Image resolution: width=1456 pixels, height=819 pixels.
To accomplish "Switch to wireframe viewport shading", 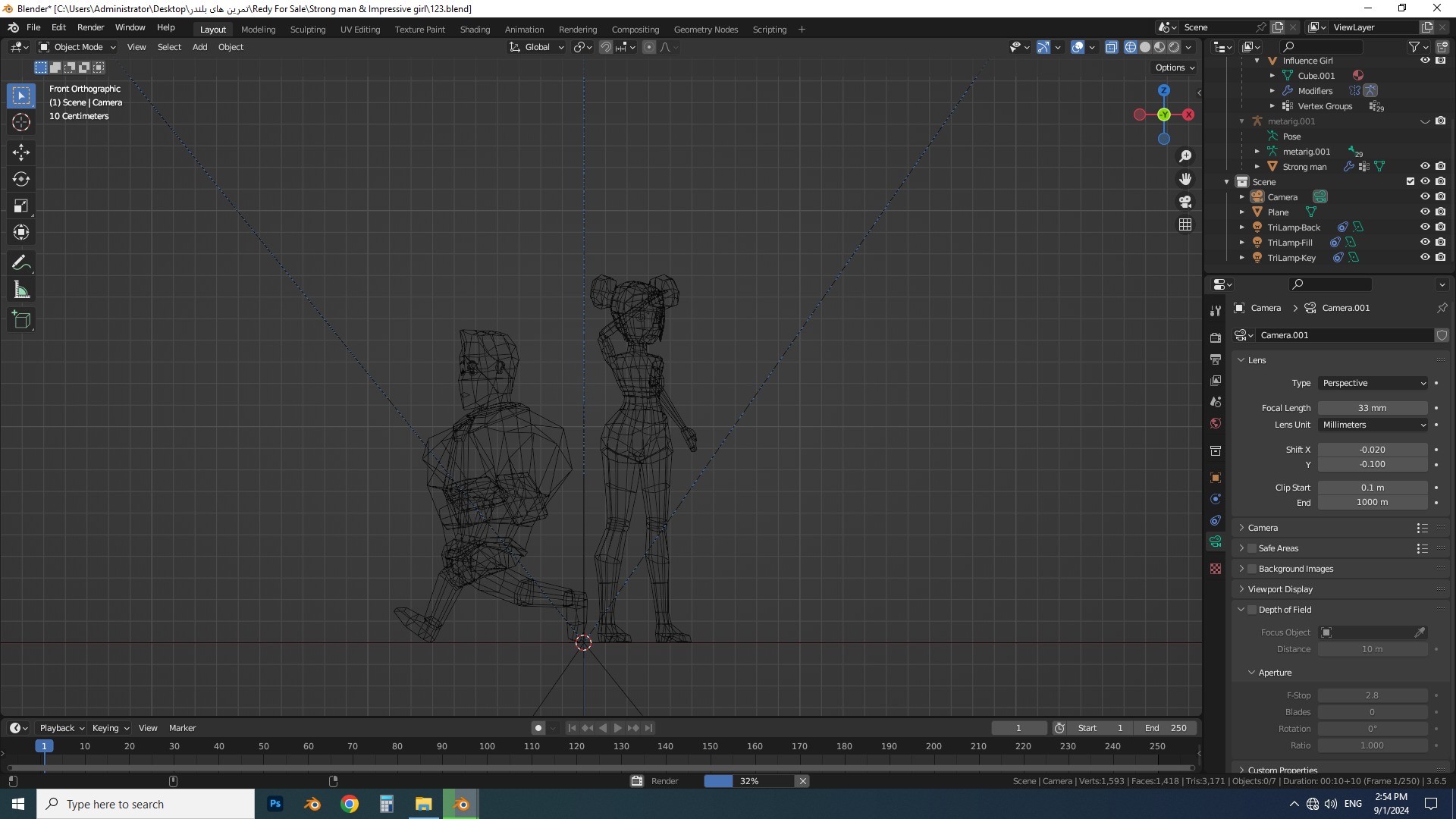I will 1131,47.
